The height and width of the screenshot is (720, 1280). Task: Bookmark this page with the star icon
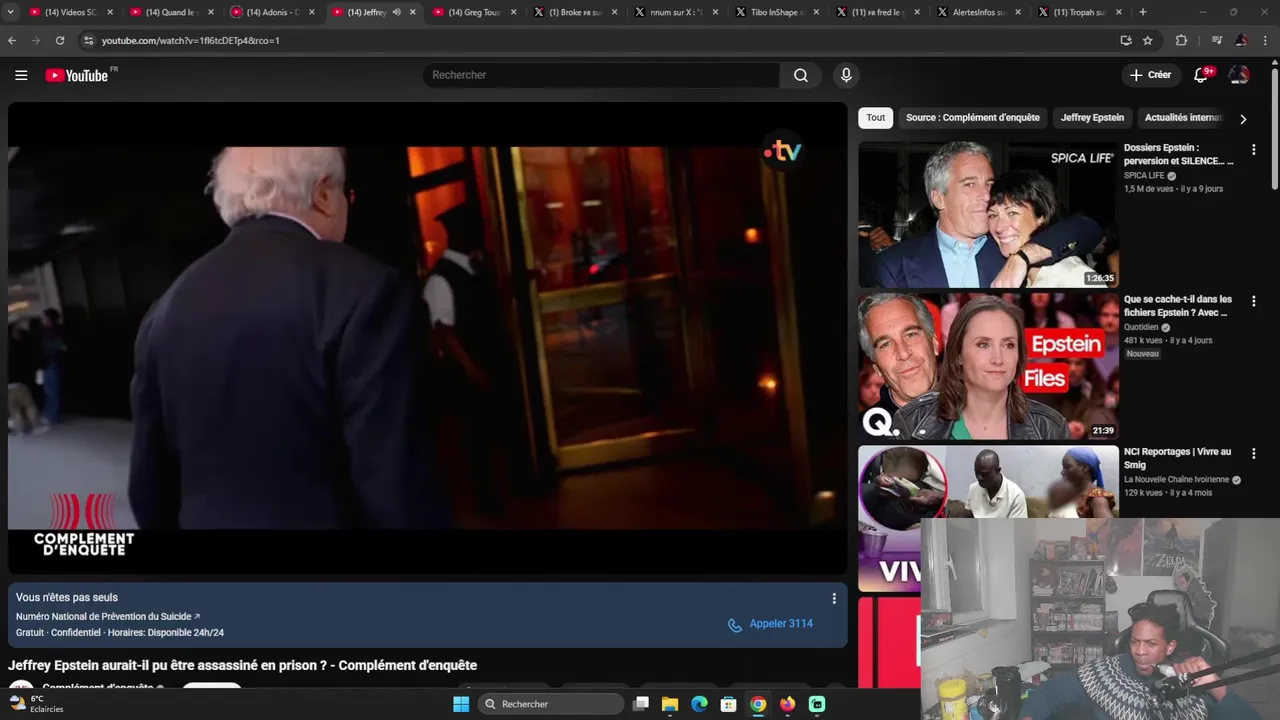point(1148,40)
